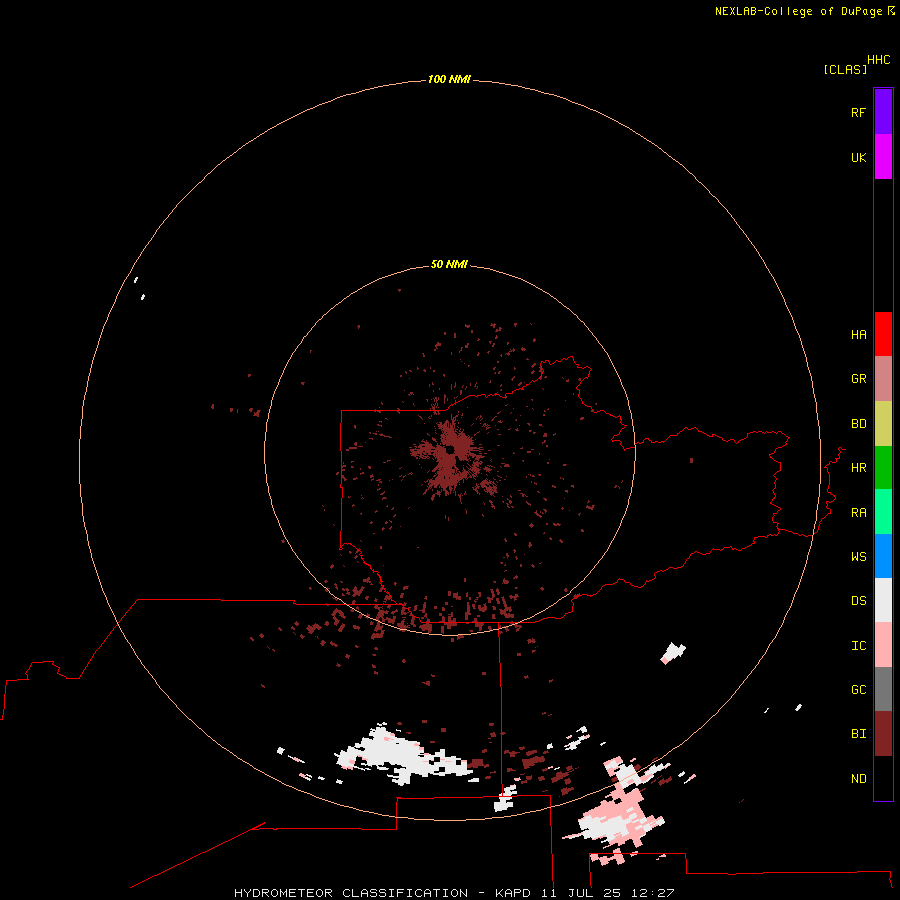Viewport: 900px width, 900px height.
Task: Click the KAPD station identifier
Action: click(x=513, y=893)
